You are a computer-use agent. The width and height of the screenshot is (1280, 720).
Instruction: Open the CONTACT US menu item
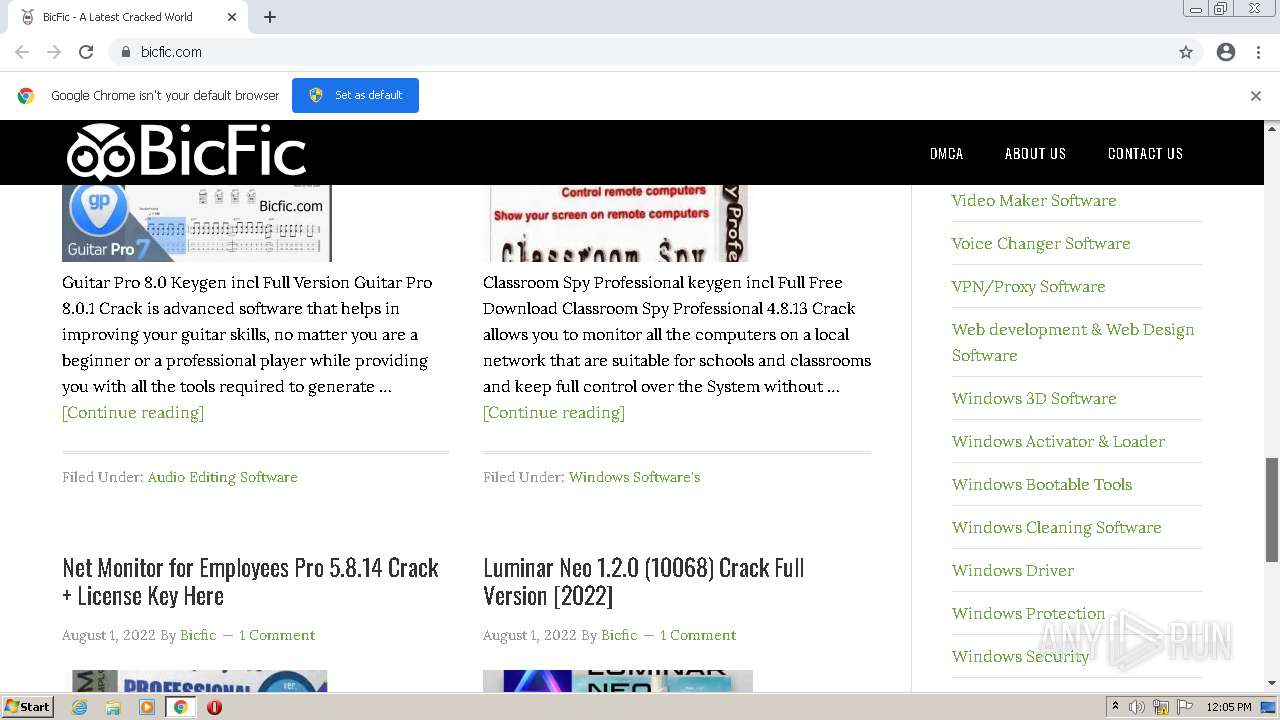1145,153
